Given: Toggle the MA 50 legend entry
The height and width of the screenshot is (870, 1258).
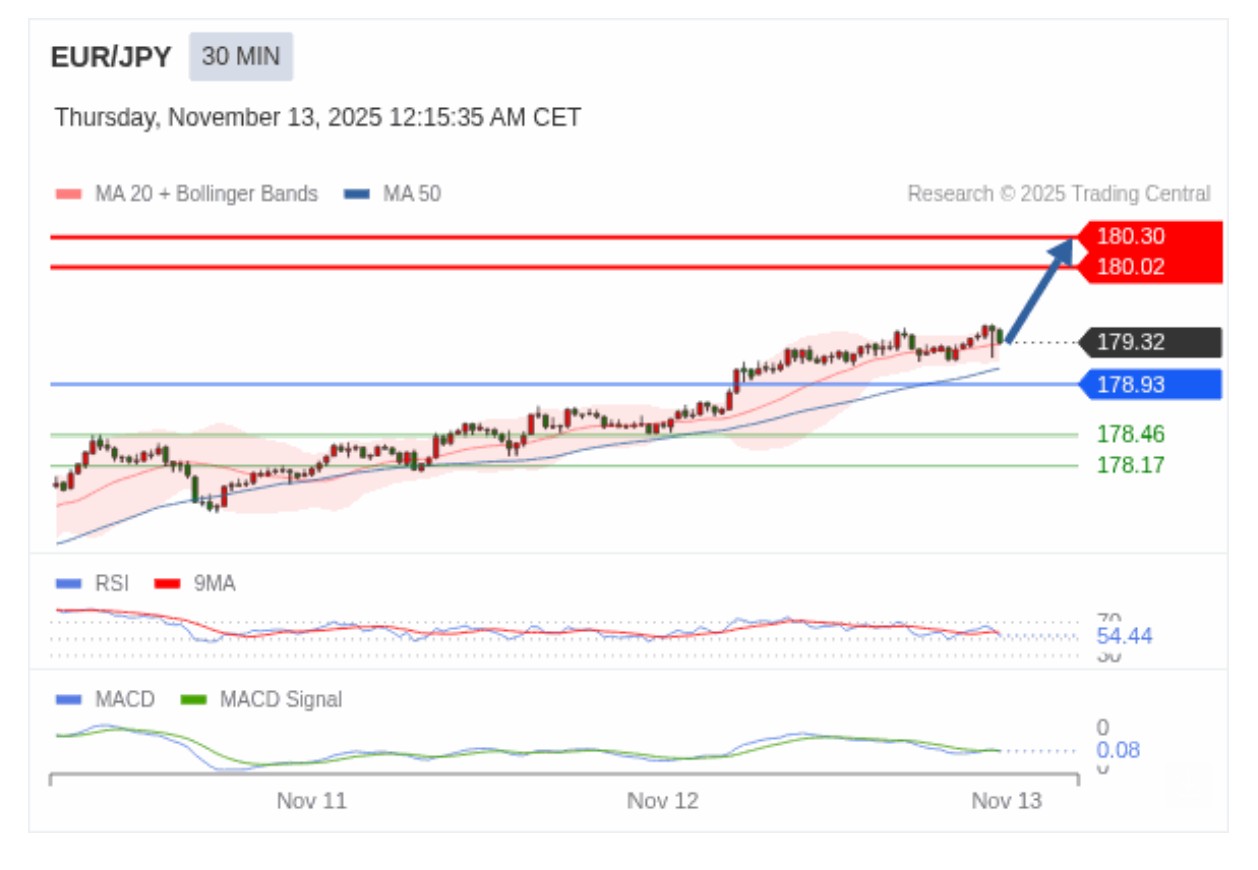Looking at the screenshot, I should click(392, 194).
